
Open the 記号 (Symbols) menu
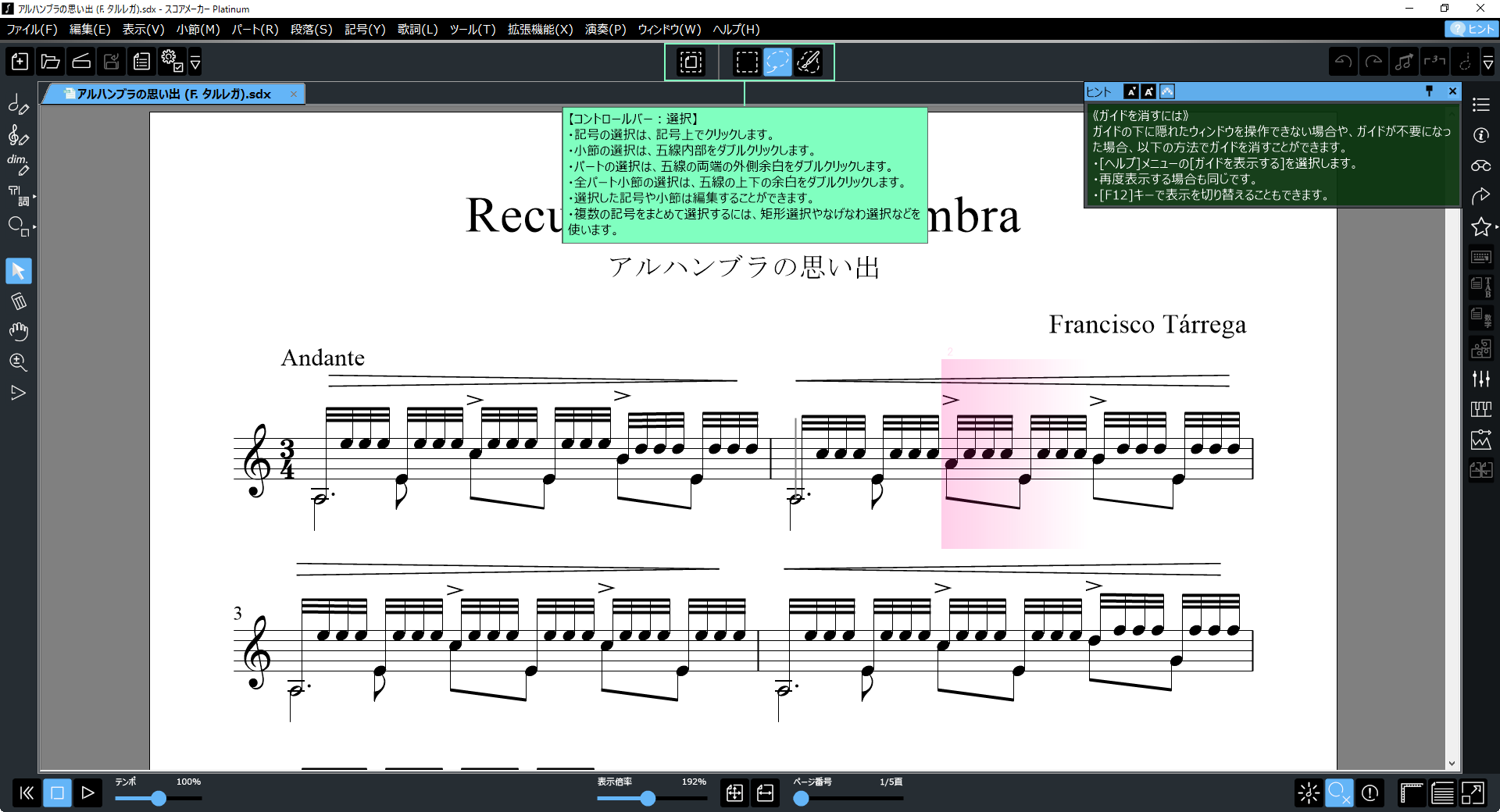coord(365,29)
